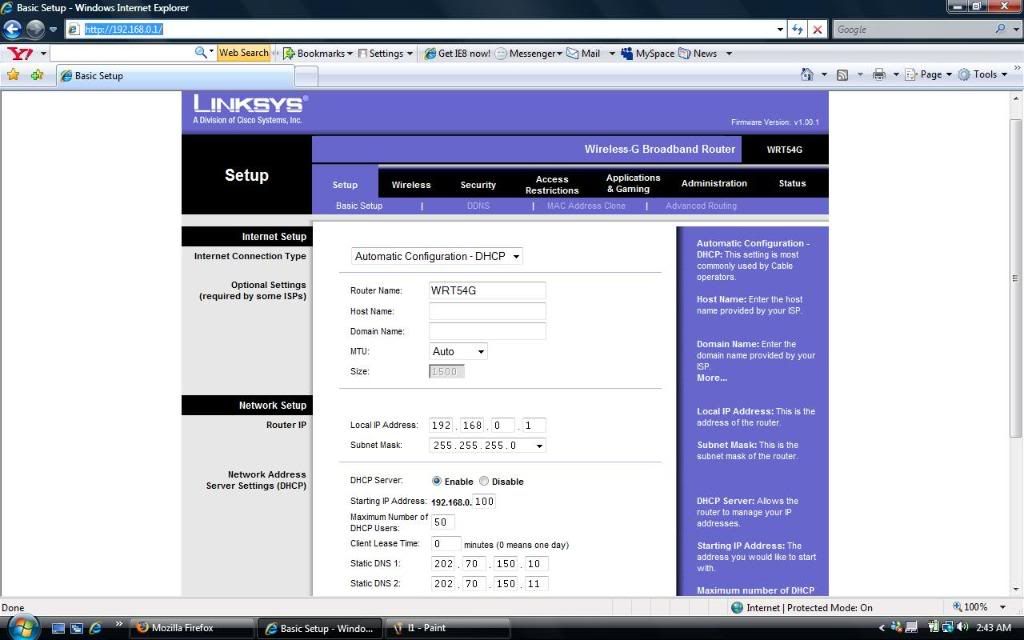
Task: Open MySpace from the Yahoo toolbar
Action: coord(647,54)
